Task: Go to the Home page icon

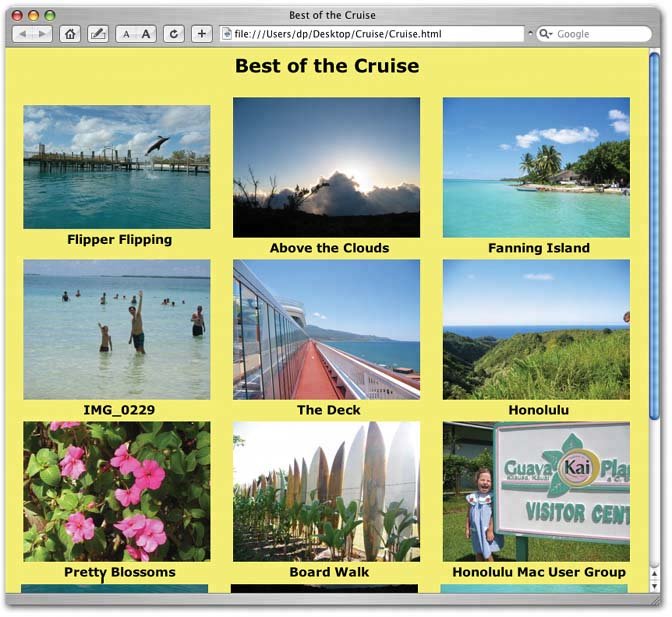Action: pos(70,34)
